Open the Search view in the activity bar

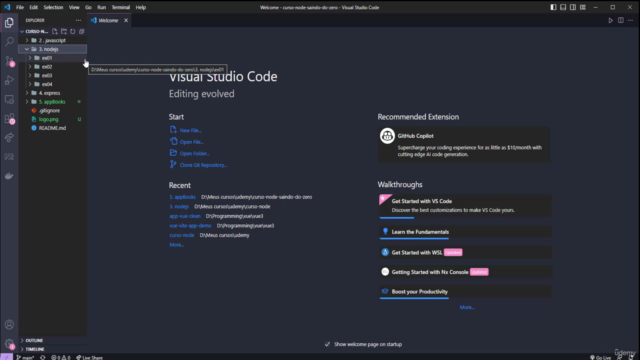(x=9, y=42)
